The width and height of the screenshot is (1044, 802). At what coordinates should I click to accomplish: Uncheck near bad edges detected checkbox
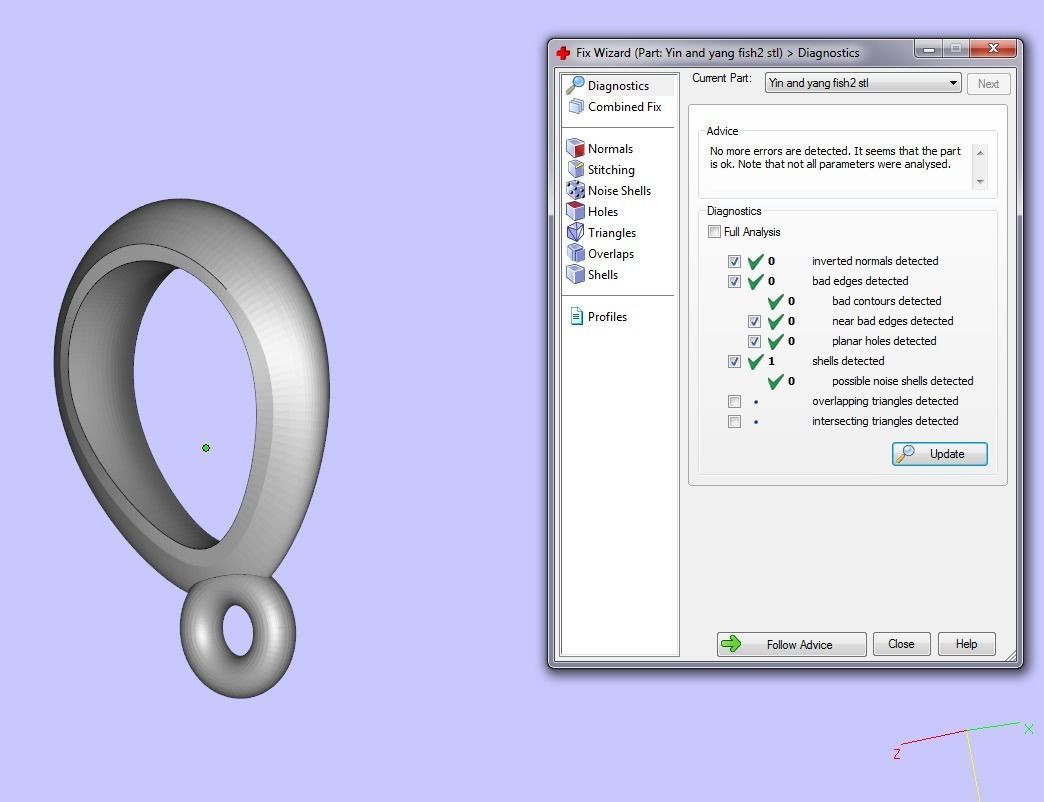pyautogui.click(x=754, y=321)
